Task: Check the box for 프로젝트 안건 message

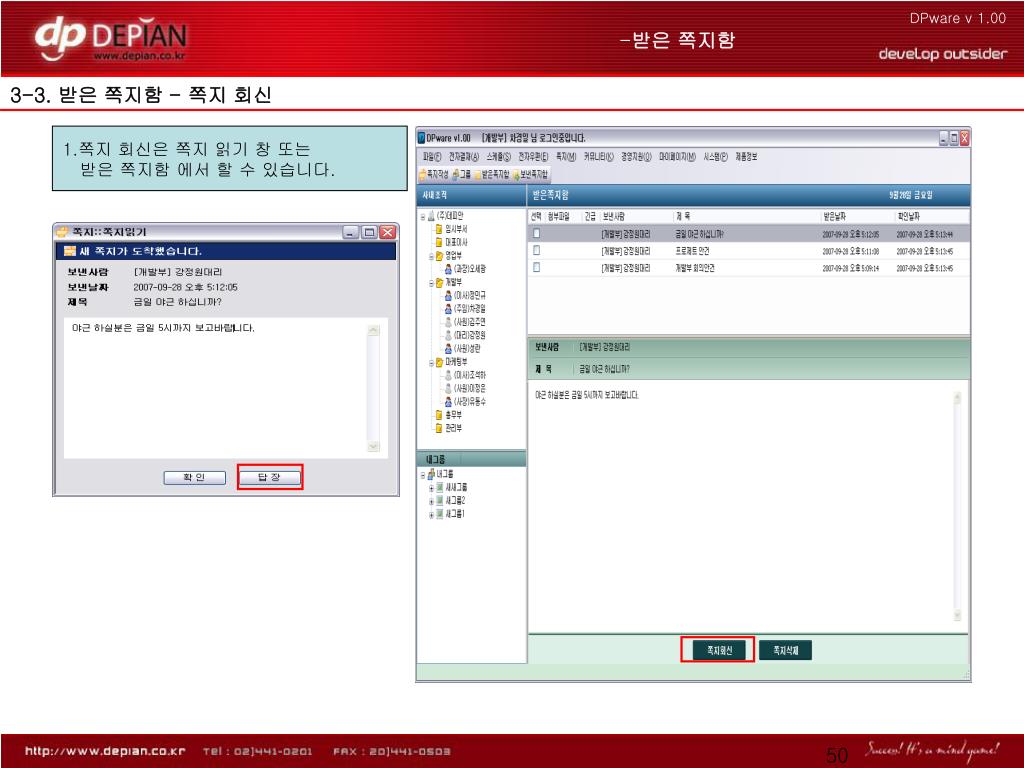Action: [536, 250]
